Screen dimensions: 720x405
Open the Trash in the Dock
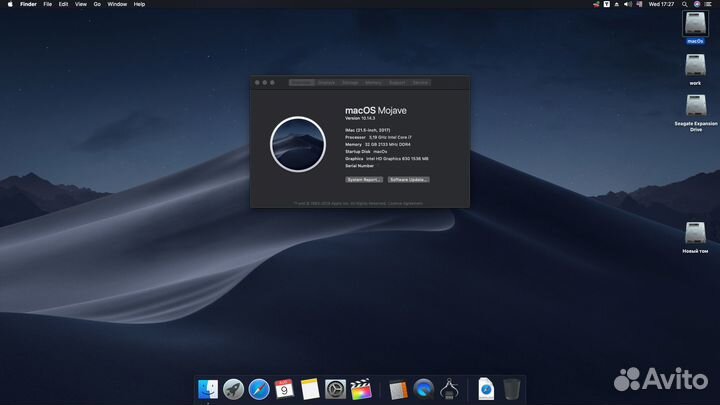pos(512,389)
